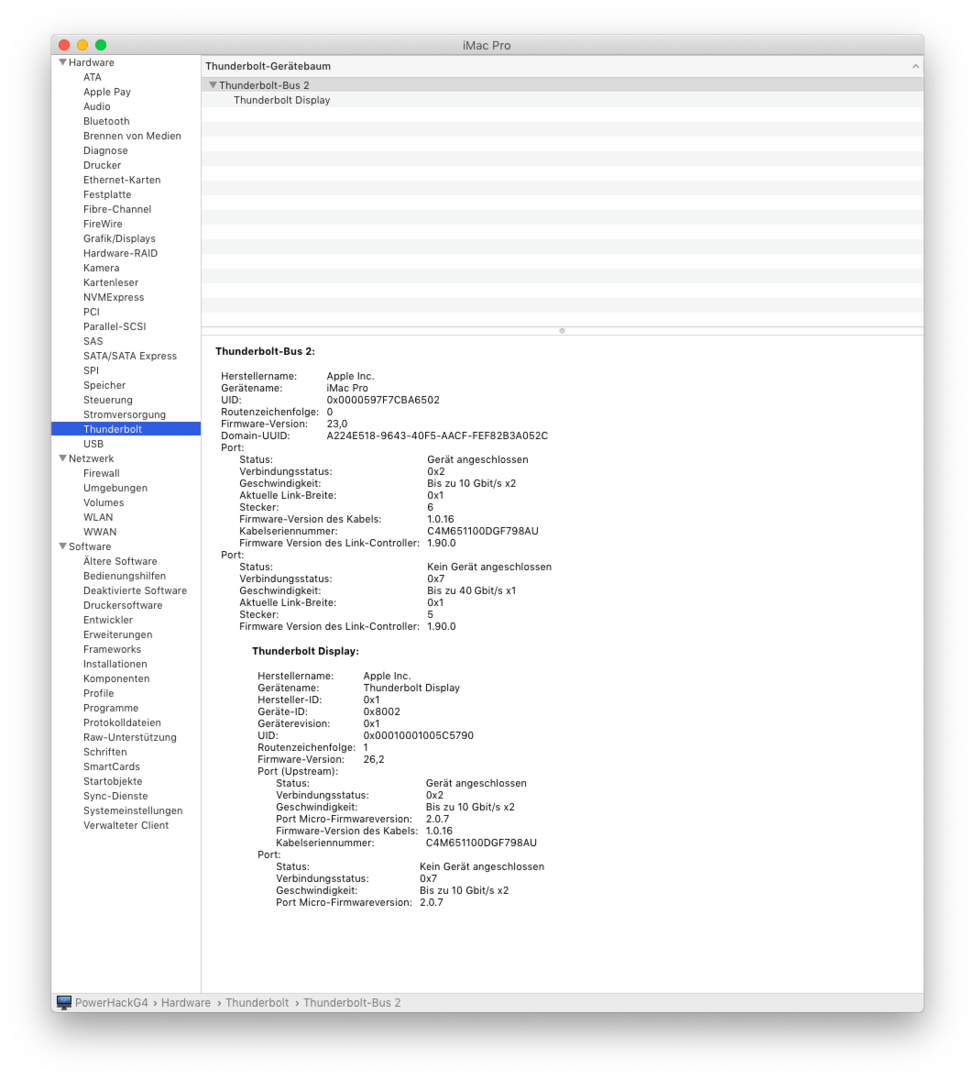The image size is (975, 1080).
Task: Open Grafik/Displays entry
Action: pos(119,238)
